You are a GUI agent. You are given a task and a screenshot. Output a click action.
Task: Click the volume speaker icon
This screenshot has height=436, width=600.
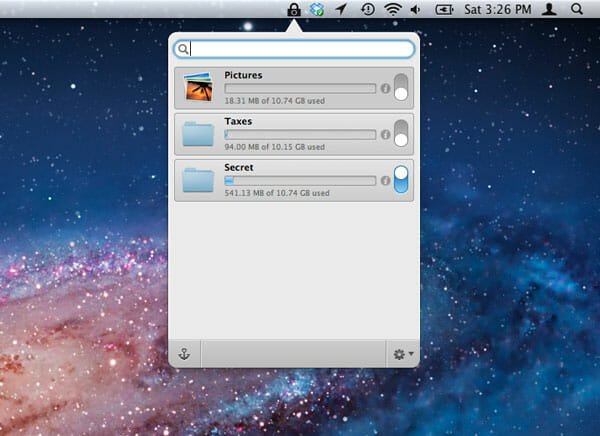click(x=414, y=9)
